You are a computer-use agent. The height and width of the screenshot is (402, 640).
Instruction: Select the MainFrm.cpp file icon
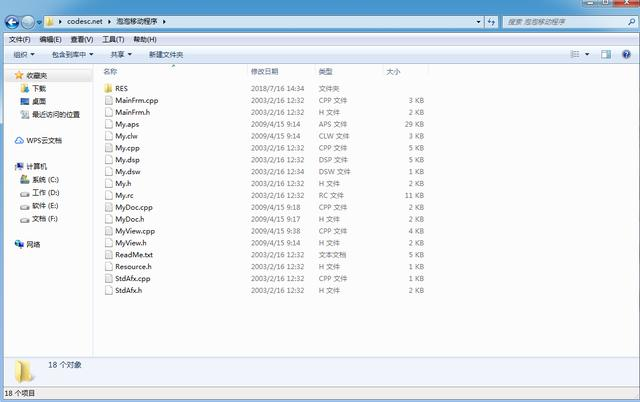108,100
